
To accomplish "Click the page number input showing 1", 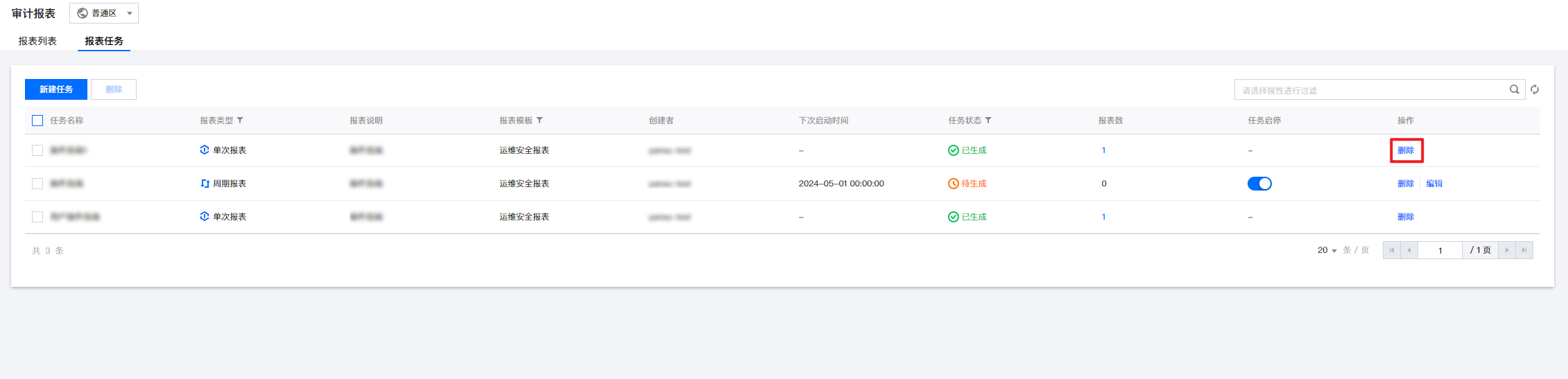I will (x=1440, y=250).
